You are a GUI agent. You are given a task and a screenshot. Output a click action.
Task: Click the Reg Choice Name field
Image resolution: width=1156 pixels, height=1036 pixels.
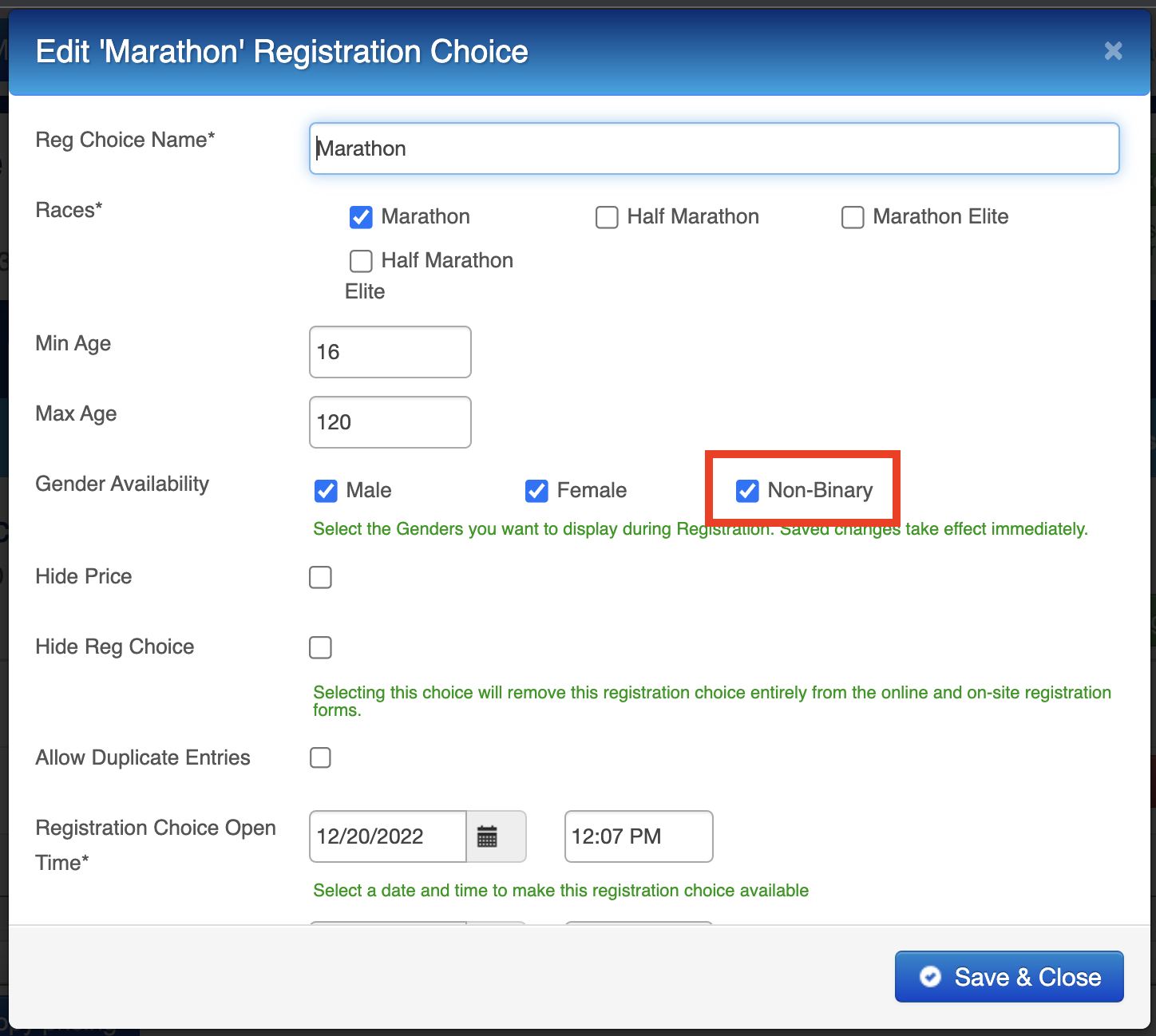[714, 148]
